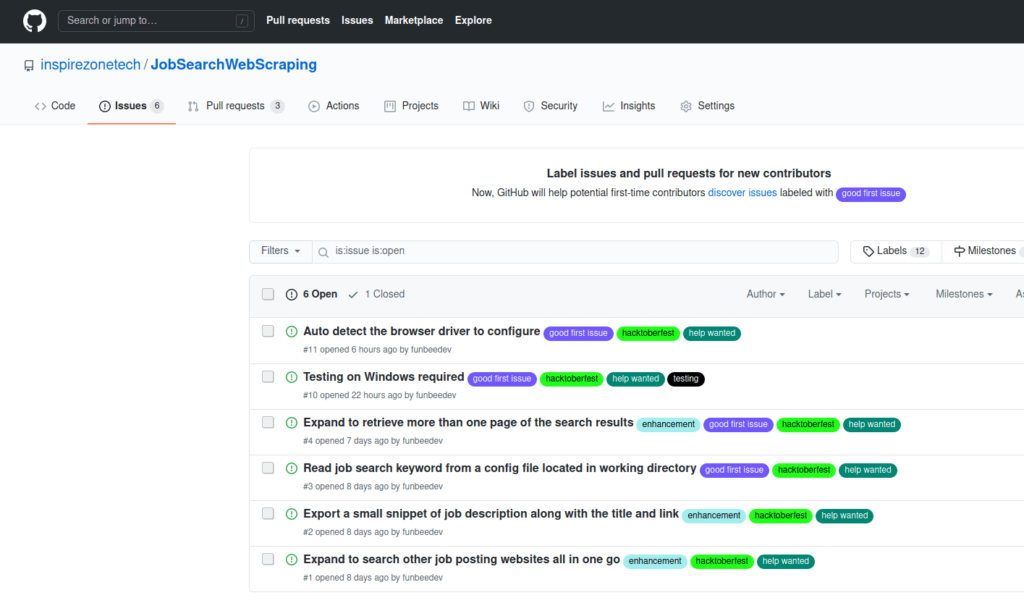Tick checkbox for Export a small snippet issue
Screen dimensions: 1024x611
pos(268,514)
